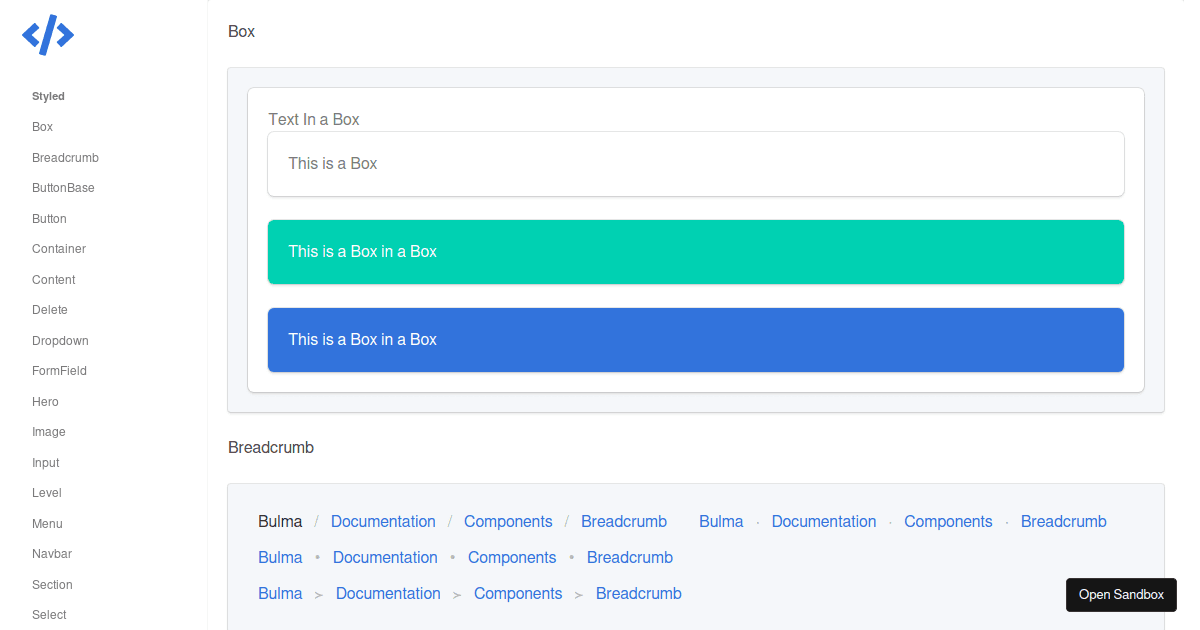Click the blue Box in a Box

pyautogui.click(x=695, y=340)
